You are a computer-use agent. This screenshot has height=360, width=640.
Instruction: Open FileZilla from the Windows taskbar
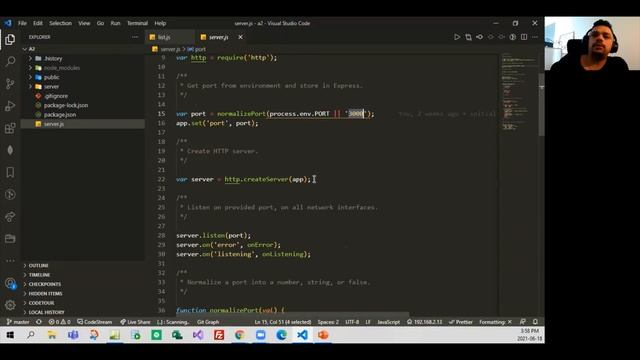[219, 335]
